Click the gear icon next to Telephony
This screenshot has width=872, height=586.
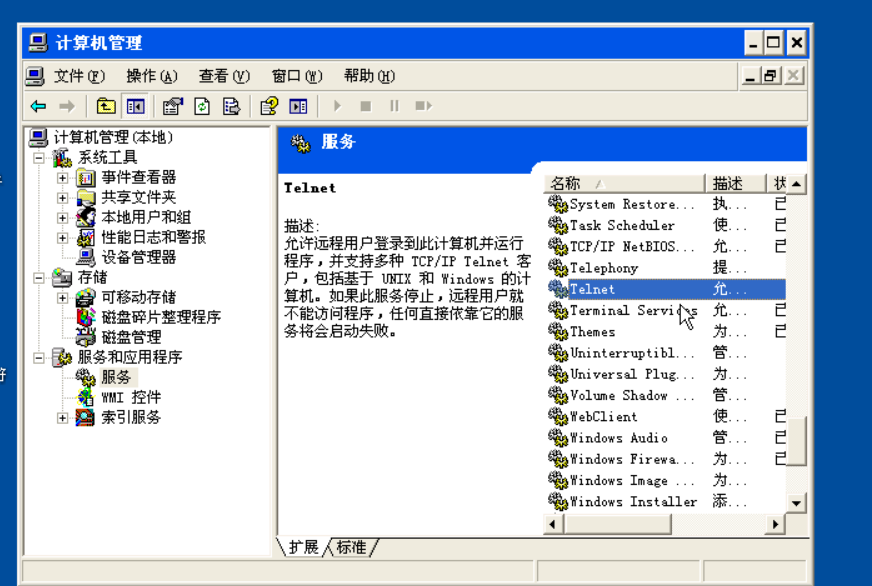[x=557, y=268]
